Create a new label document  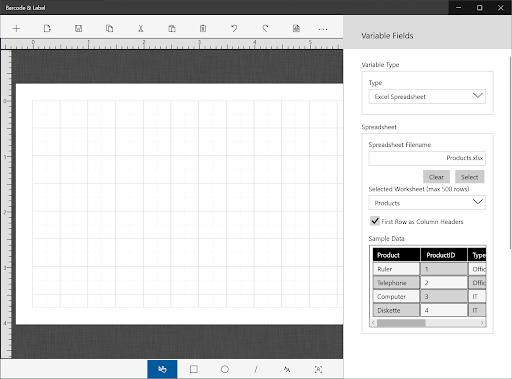point(47,29)
